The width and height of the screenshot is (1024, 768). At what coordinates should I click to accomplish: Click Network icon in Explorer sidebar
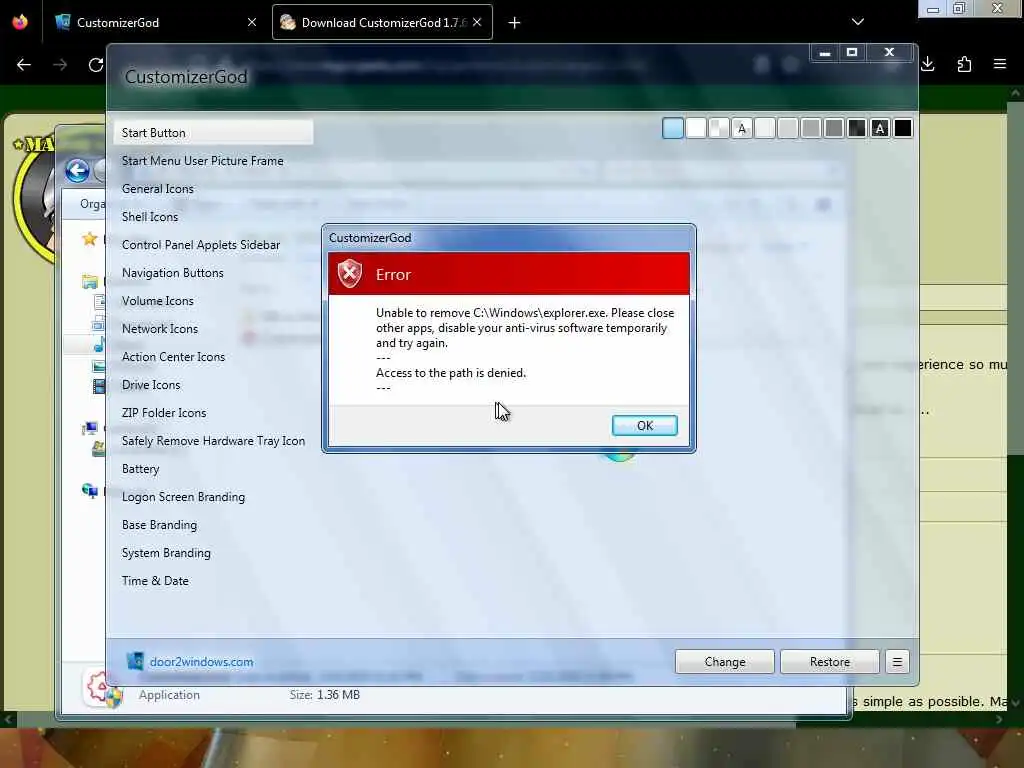[89, 490]
